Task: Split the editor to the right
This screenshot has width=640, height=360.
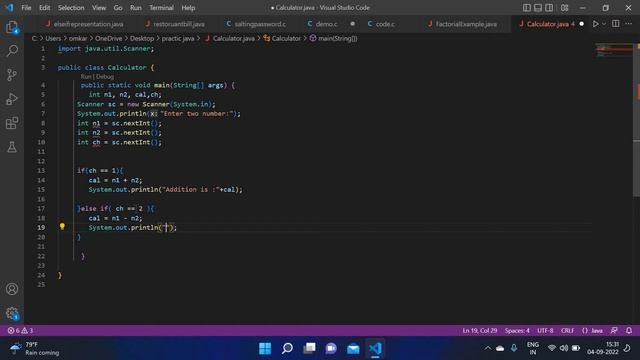Action: click(616, 24)
